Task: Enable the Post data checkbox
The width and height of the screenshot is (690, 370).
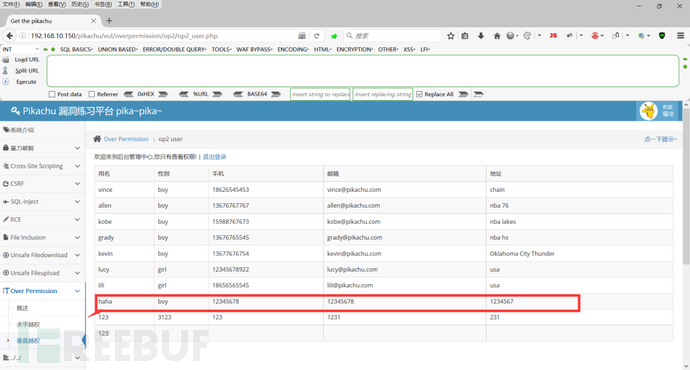Action: click(x=52, y=94)
